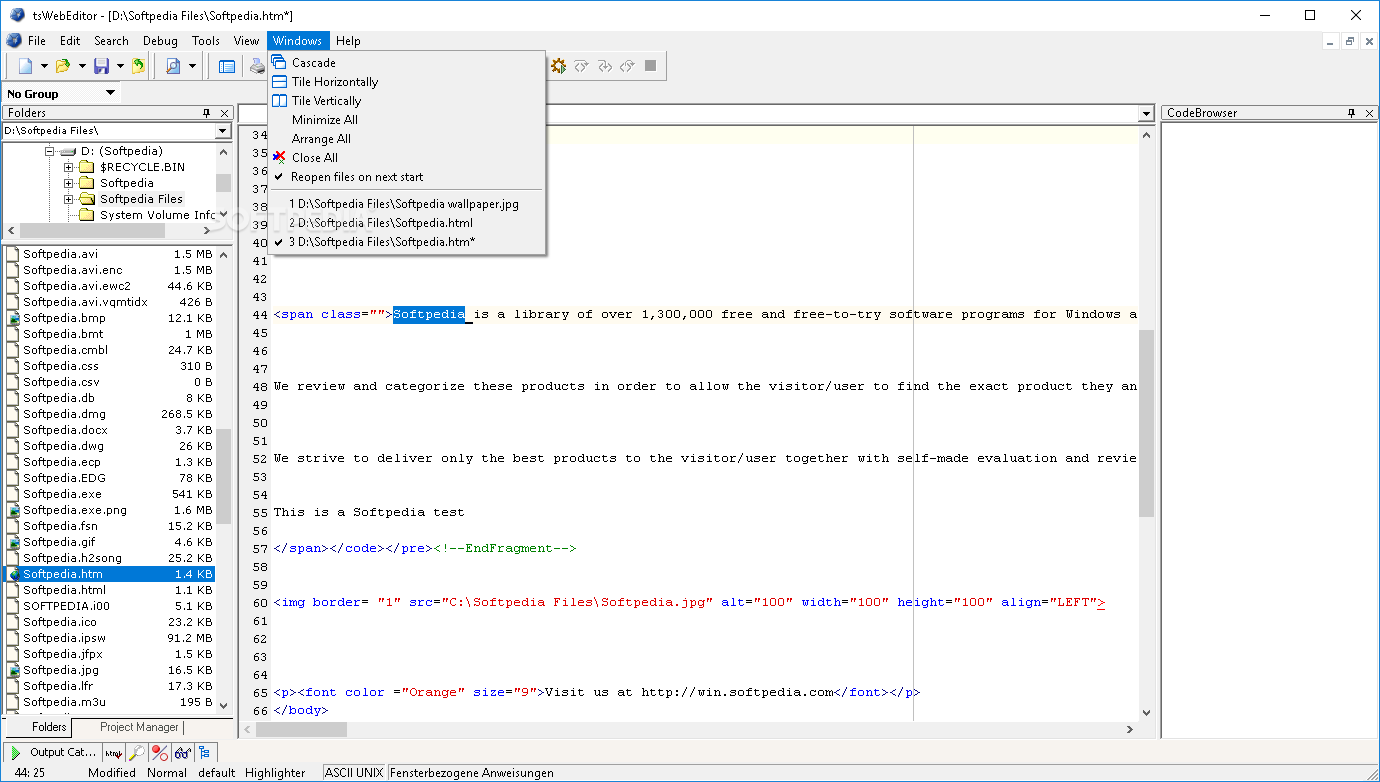Pin the Folders panel

coord(207,113)
